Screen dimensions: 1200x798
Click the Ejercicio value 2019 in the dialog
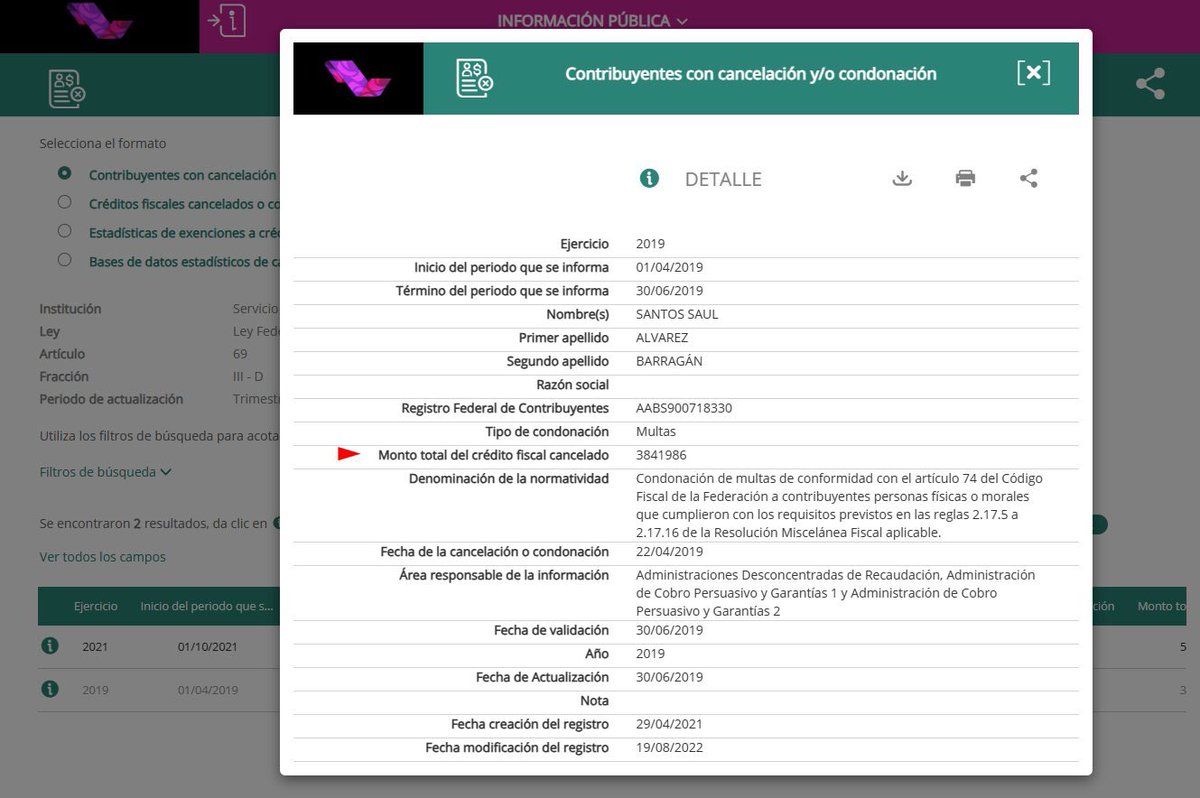pyautogui.click(x=650, y=243)
